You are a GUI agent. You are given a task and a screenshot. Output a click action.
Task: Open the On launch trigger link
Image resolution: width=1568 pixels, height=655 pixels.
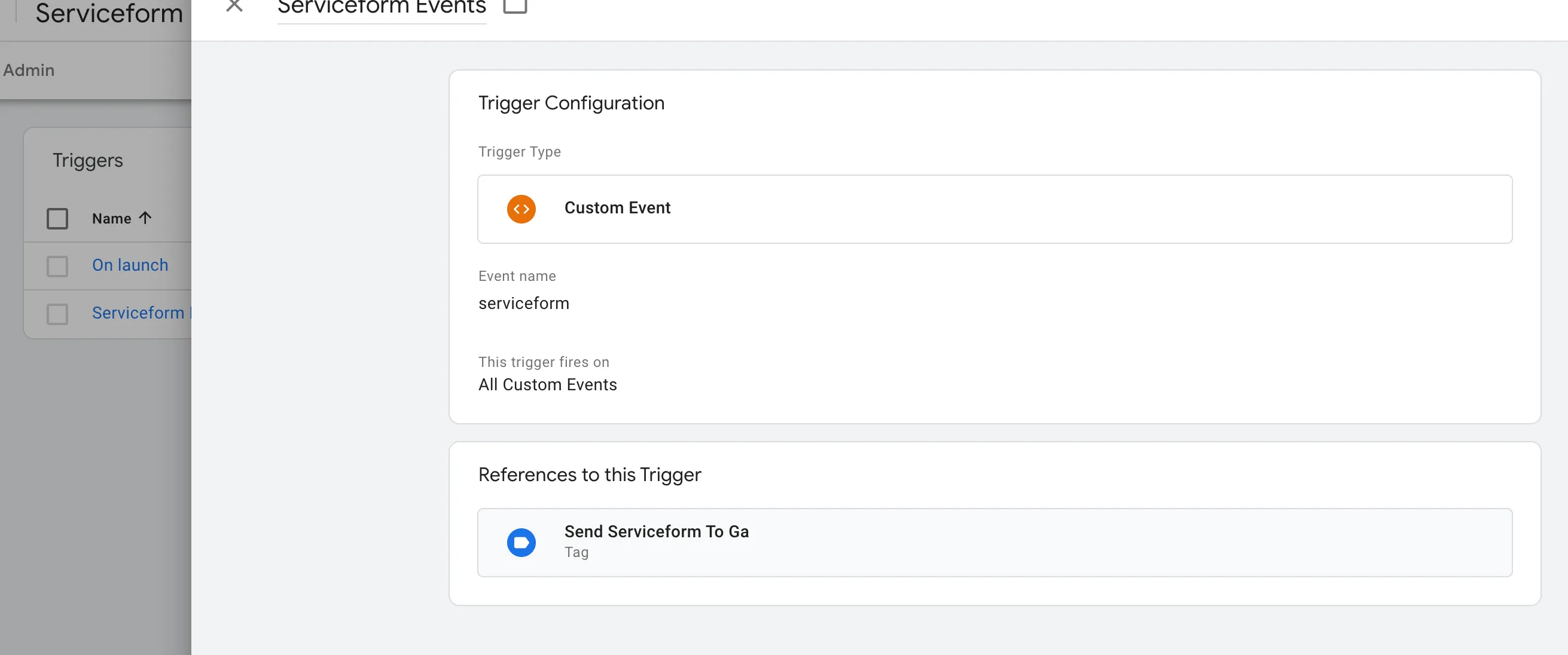coord(130,265)
